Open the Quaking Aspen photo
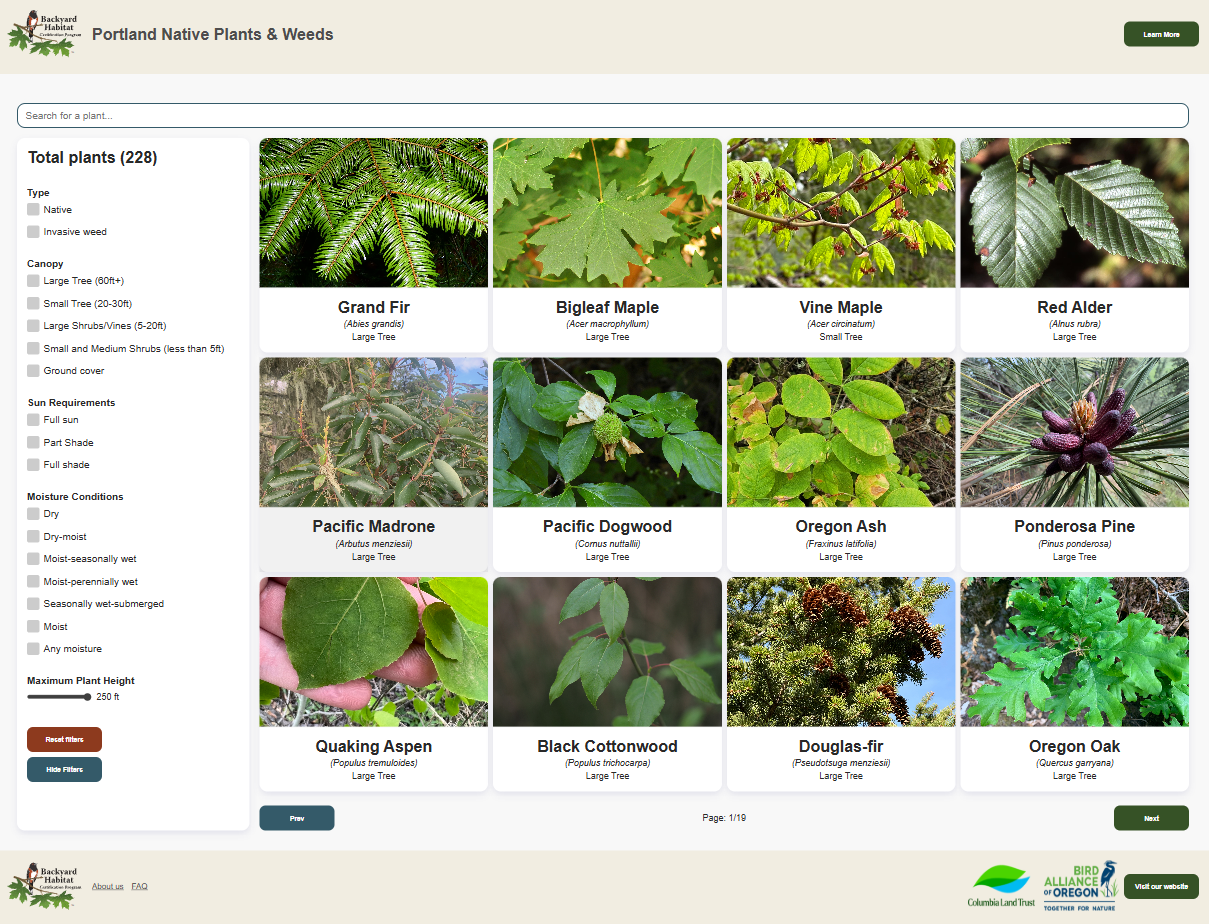Image resolution: width=1209 pixels, height=924 pixels. tap(374, 652)
